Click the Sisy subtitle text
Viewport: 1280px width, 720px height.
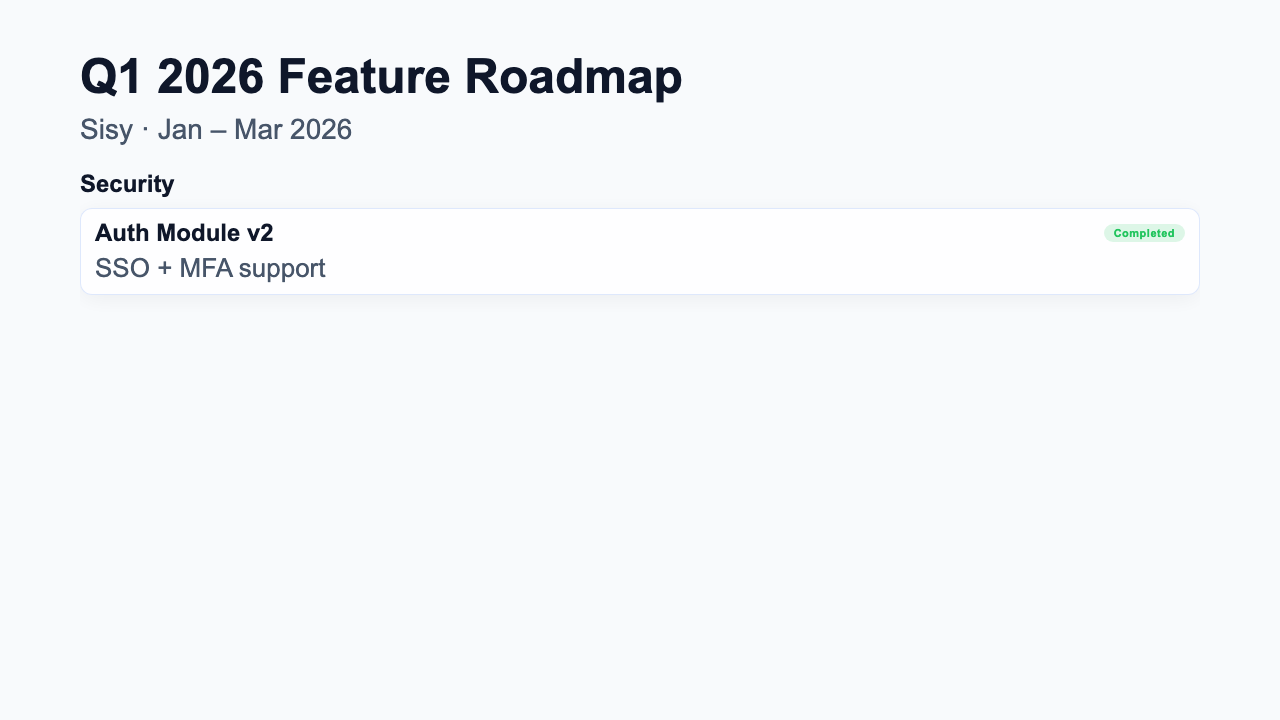click(x=106, y=130)
